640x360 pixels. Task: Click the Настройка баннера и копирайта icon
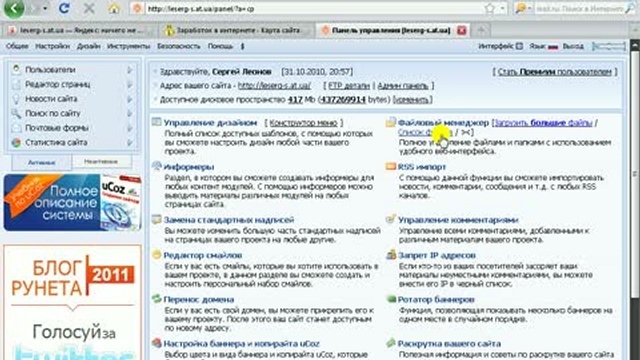point(157,343)
